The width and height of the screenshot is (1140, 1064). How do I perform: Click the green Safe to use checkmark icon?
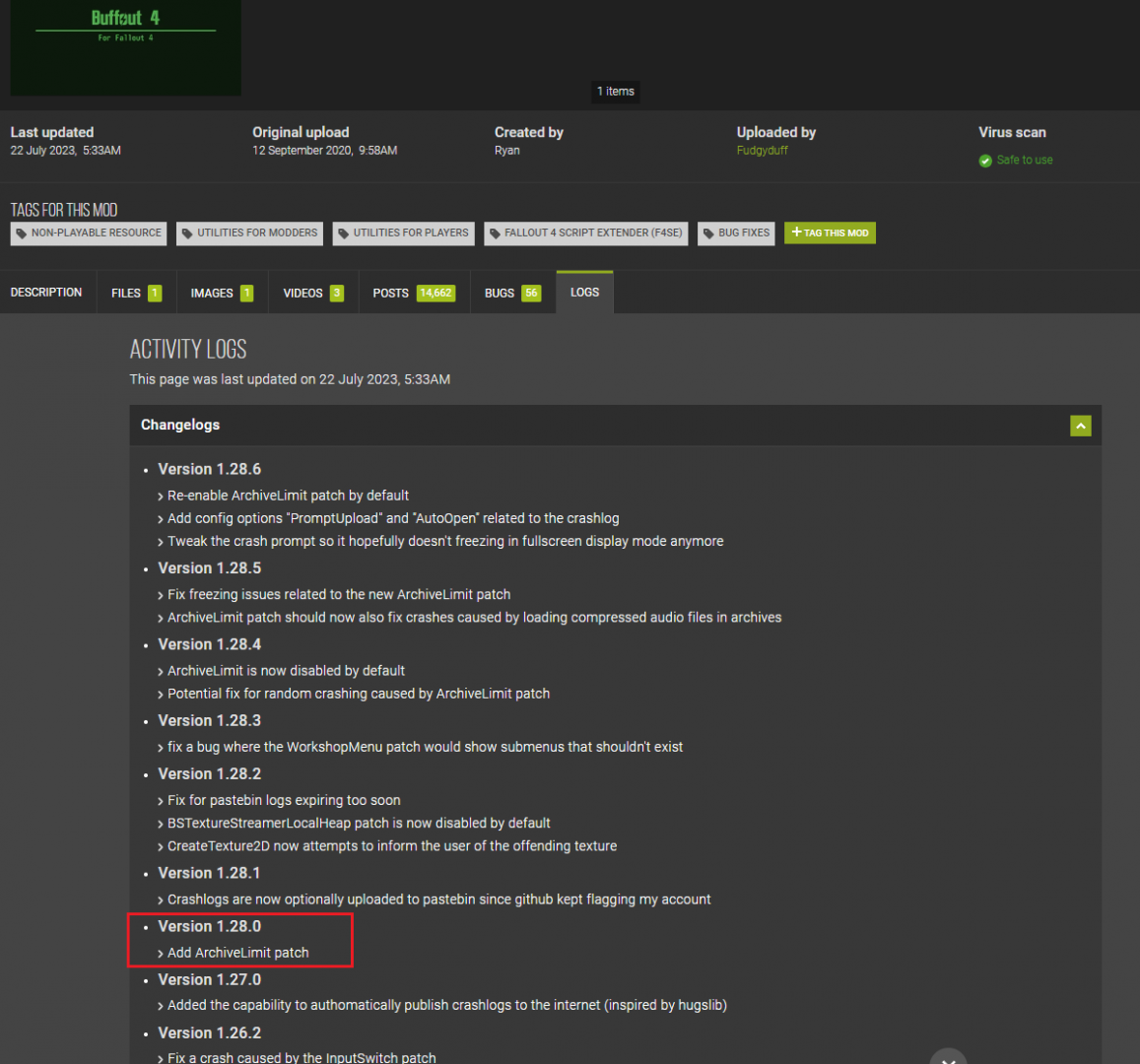pos(985,161)
